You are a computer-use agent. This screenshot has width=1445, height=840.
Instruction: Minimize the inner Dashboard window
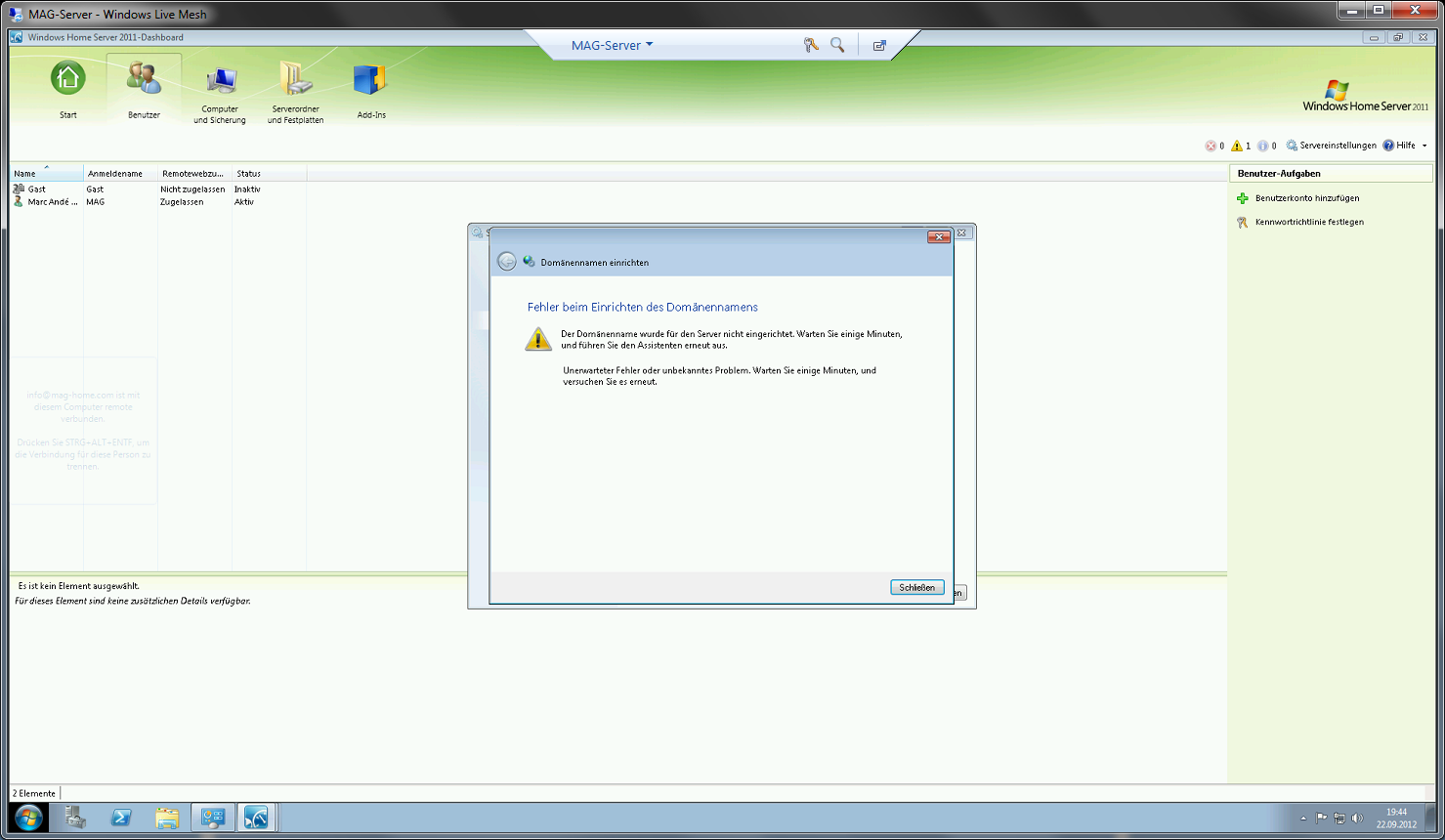pos(1374,37)
